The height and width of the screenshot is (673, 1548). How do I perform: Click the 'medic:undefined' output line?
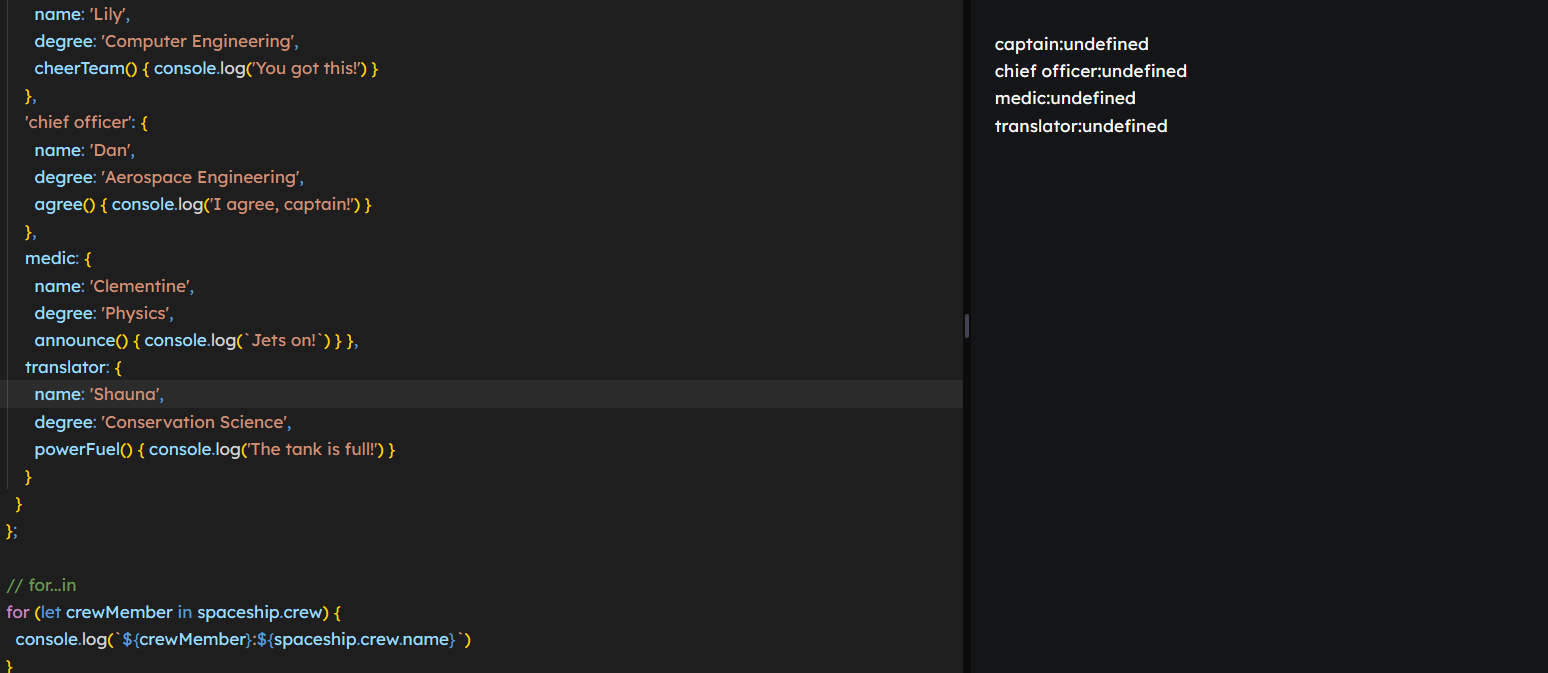1064,98
